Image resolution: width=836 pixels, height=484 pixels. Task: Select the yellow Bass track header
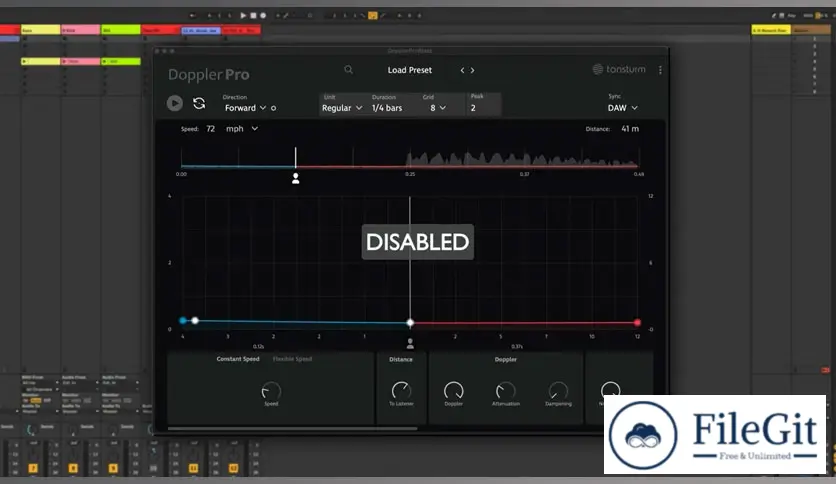(x=41, y=30)
